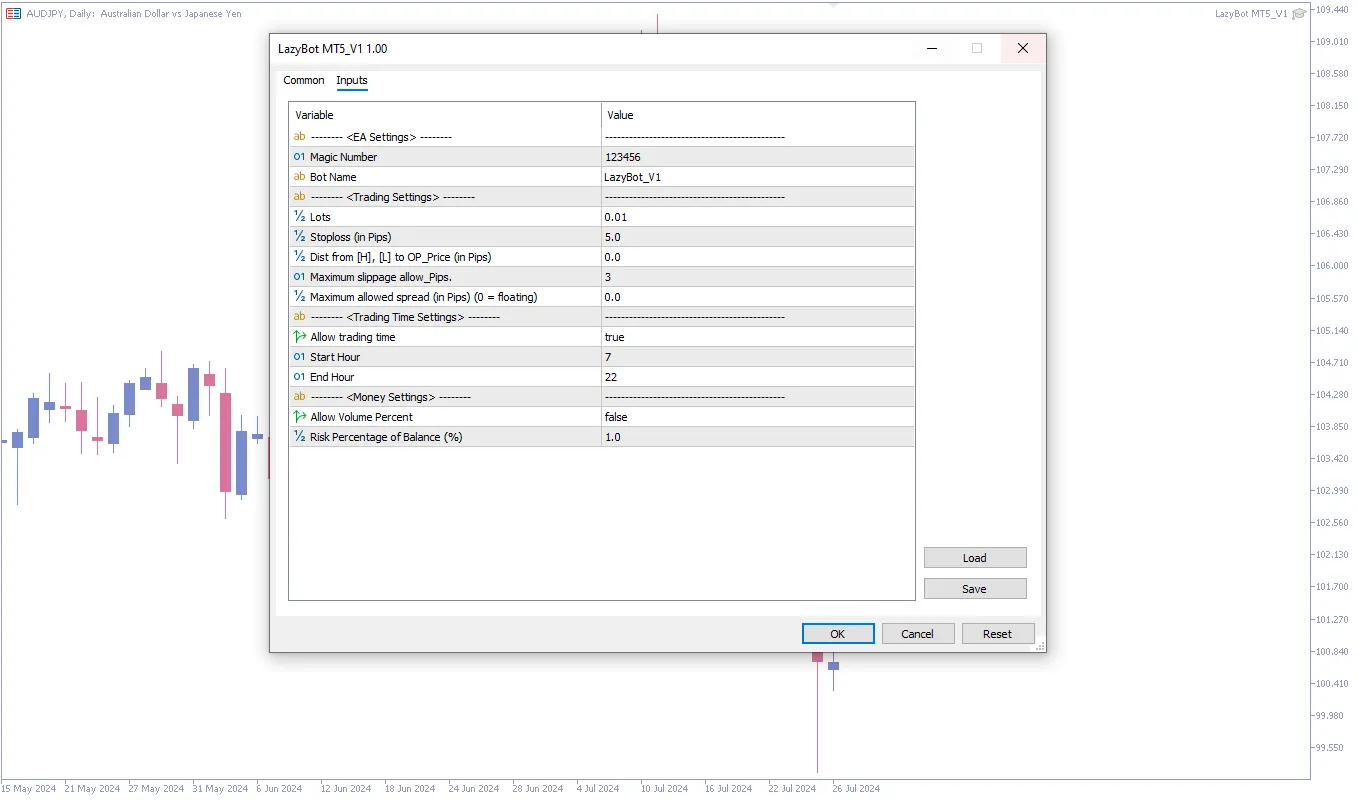Screen dimensions: 1358x800
Task: Edit the Stoploss value 5.0
Action: coord(758,237)
